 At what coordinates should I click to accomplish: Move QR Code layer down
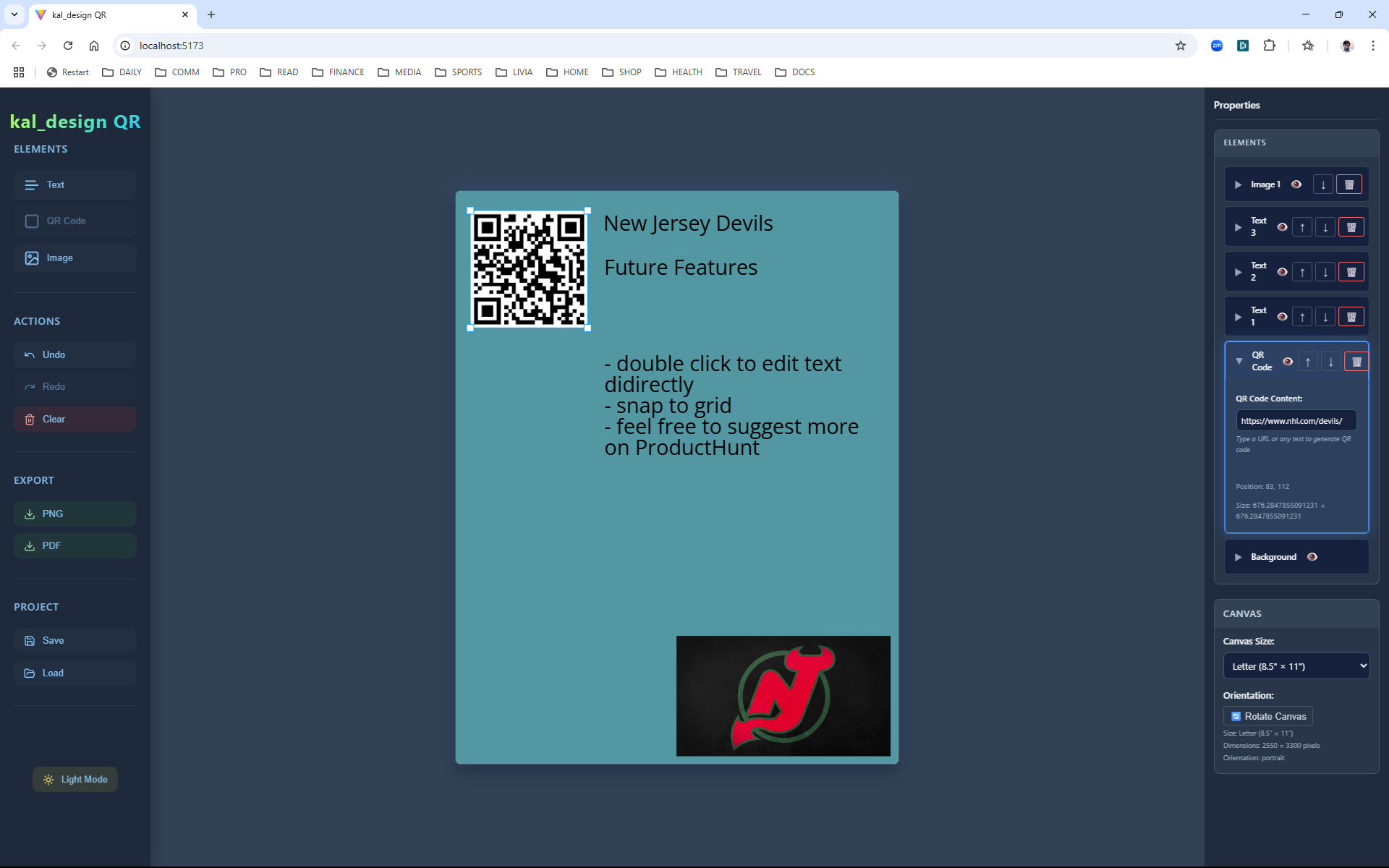coord(1331,362)
